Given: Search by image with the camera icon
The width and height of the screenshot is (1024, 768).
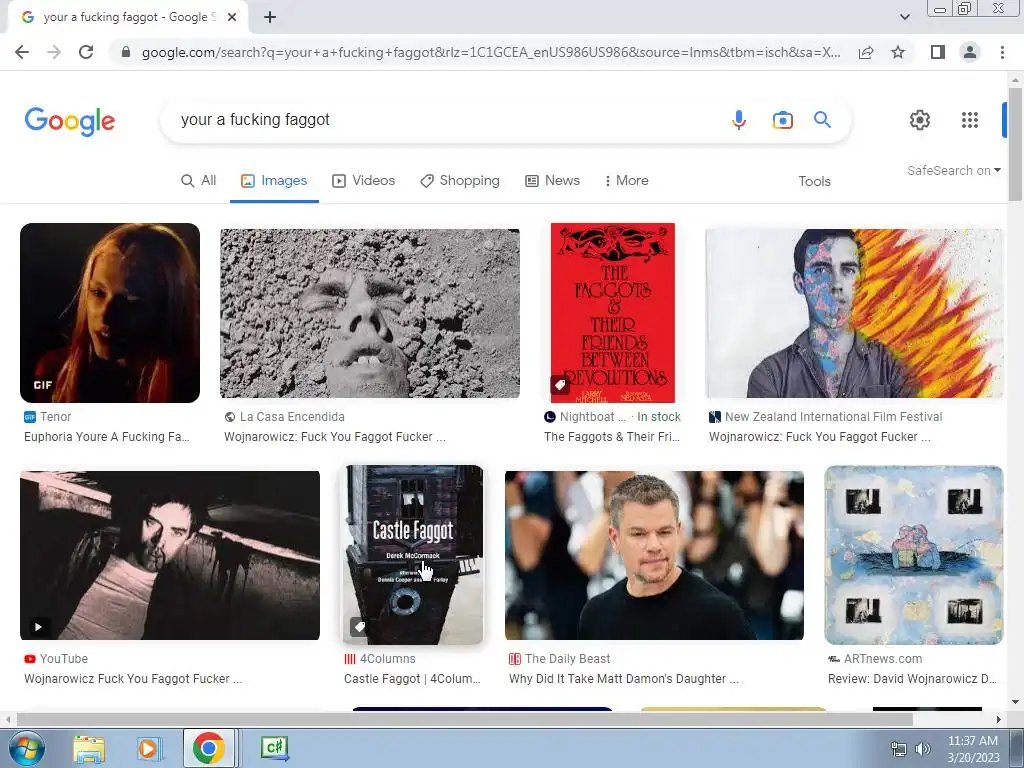Looking at the screenshot, I should [x=782, y=120].
